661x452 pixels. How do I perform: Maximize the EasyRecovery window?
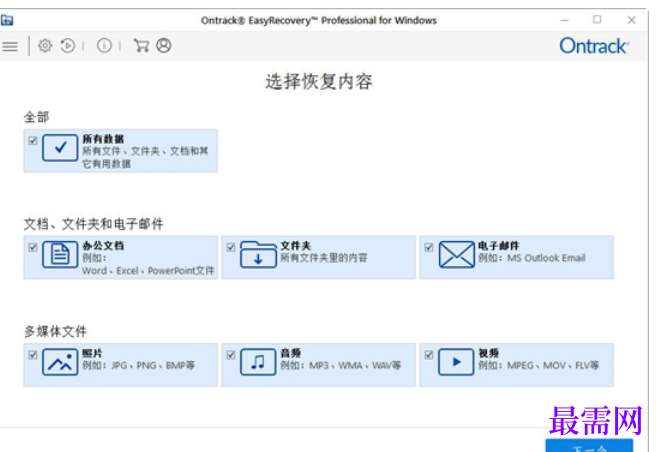[597, 19]
